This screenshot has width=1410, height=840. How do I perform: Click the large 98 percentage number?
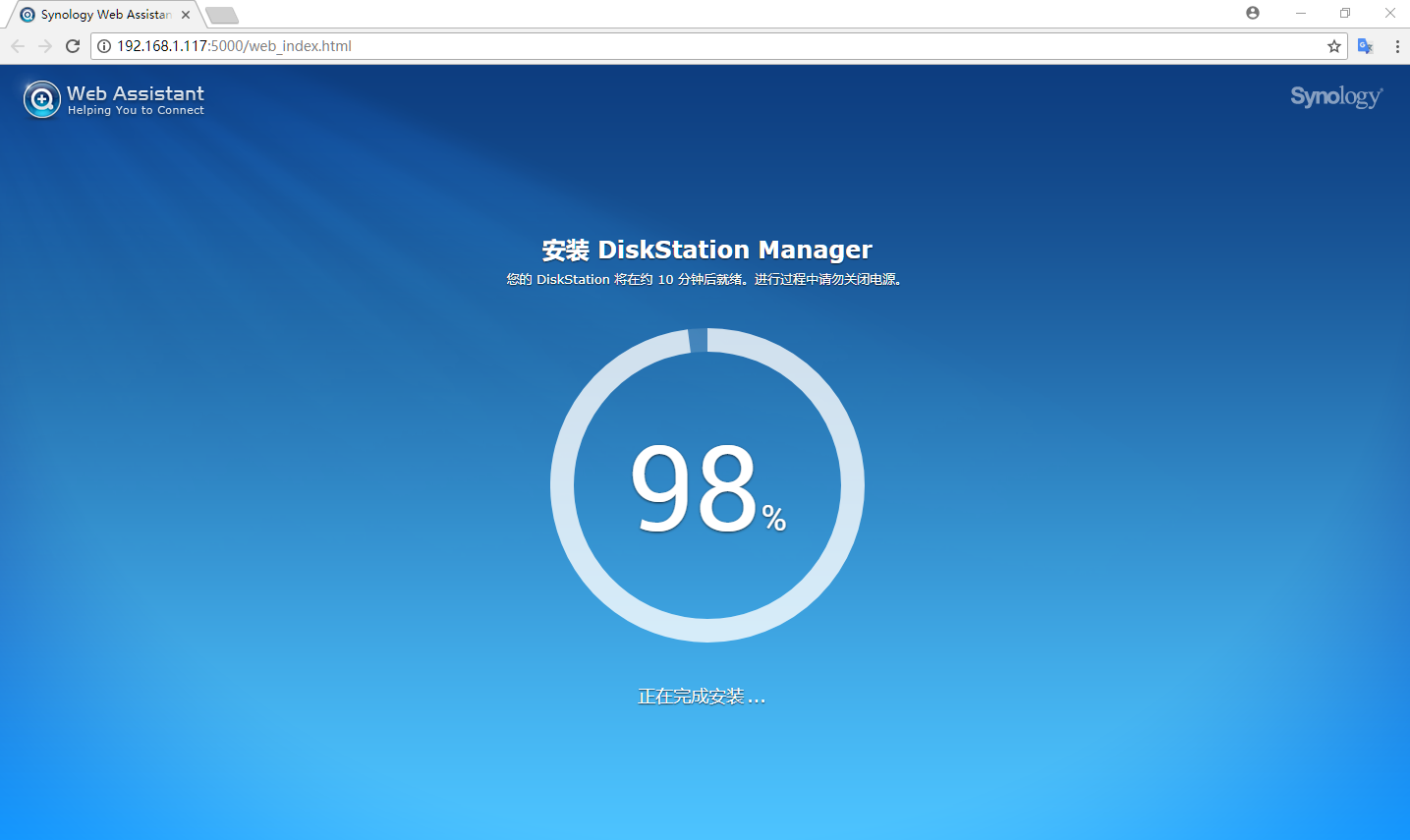[x=694, y=487]
